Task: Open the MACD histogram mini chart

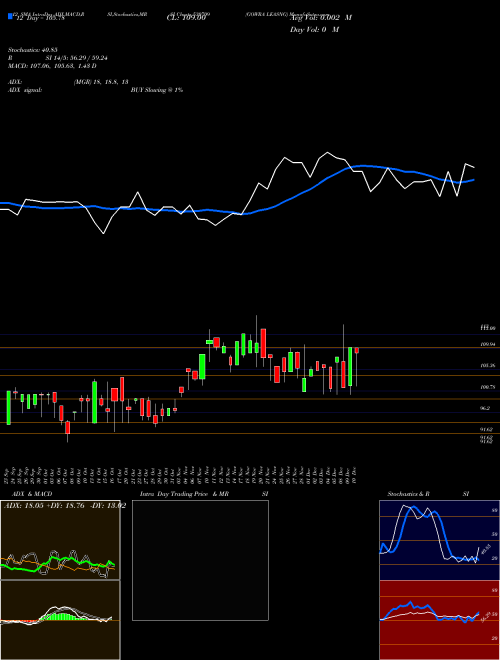Action: tap(60, 620)
